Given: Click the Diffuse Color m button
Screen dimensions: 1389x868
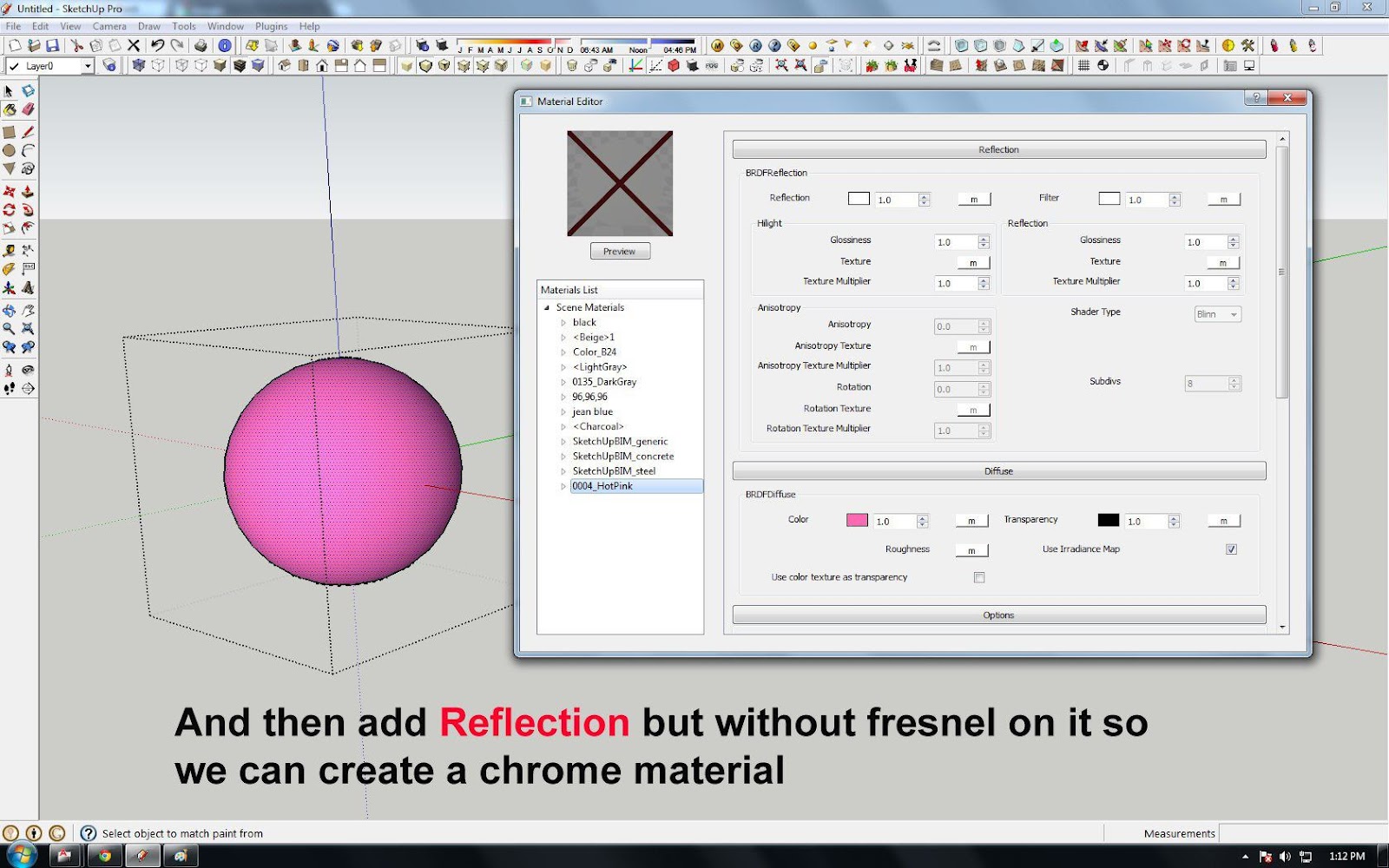Looking at the screenshot, I should 971,521.
